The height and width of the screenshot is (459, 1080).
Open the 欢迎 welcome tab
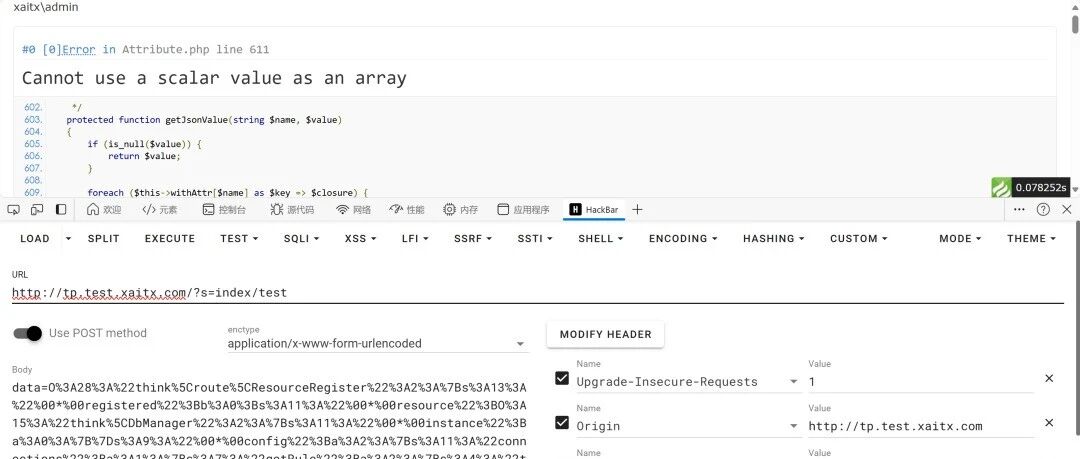[104, 210]
